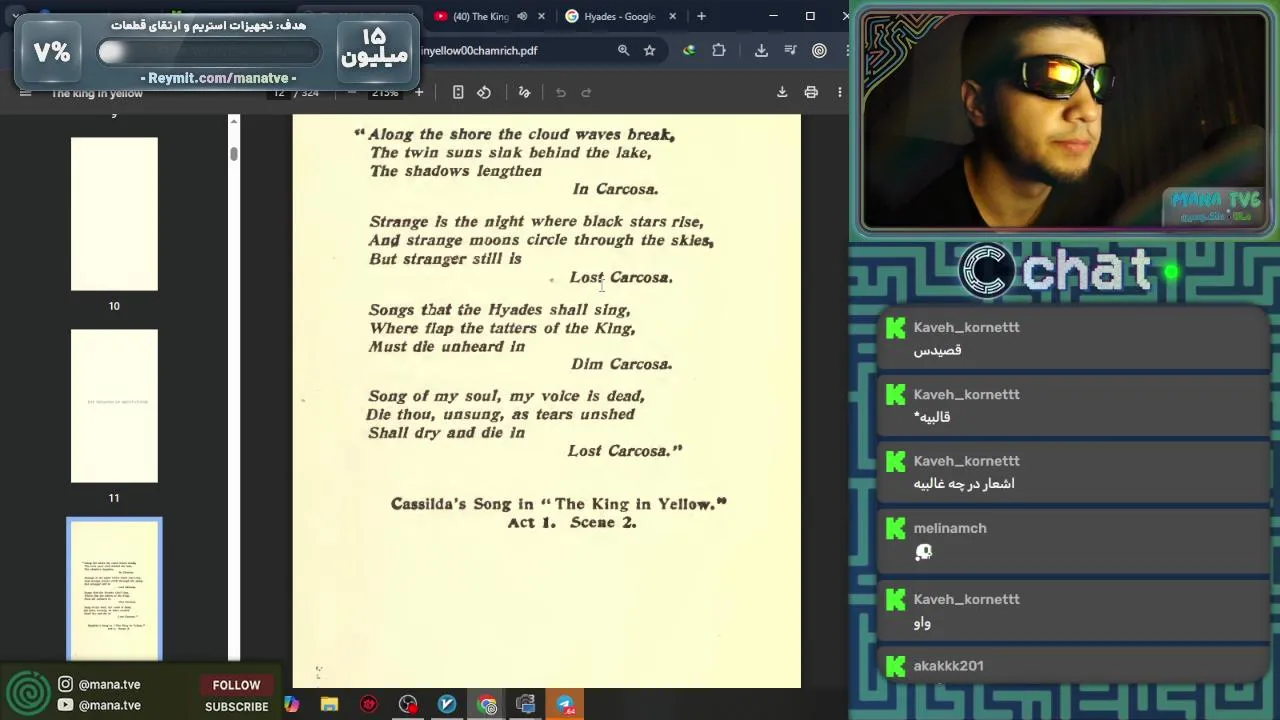Click the "Act 1. Scene 2." text
This screenshot has width=1280, height=720.
(571, 522)
